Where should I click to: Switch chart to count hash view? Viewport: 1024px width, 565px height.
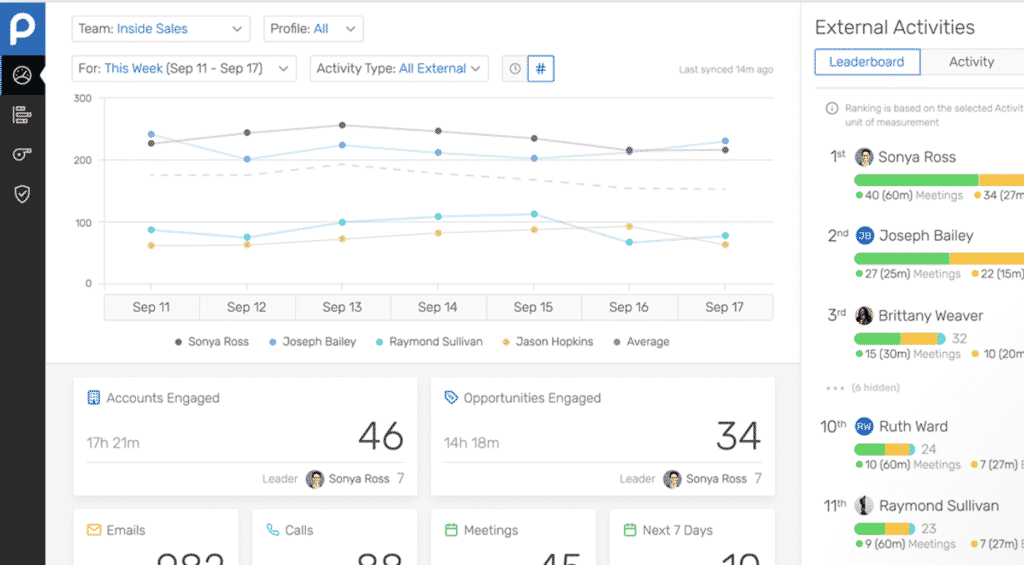pyautogui.click(x=541, y=69)
